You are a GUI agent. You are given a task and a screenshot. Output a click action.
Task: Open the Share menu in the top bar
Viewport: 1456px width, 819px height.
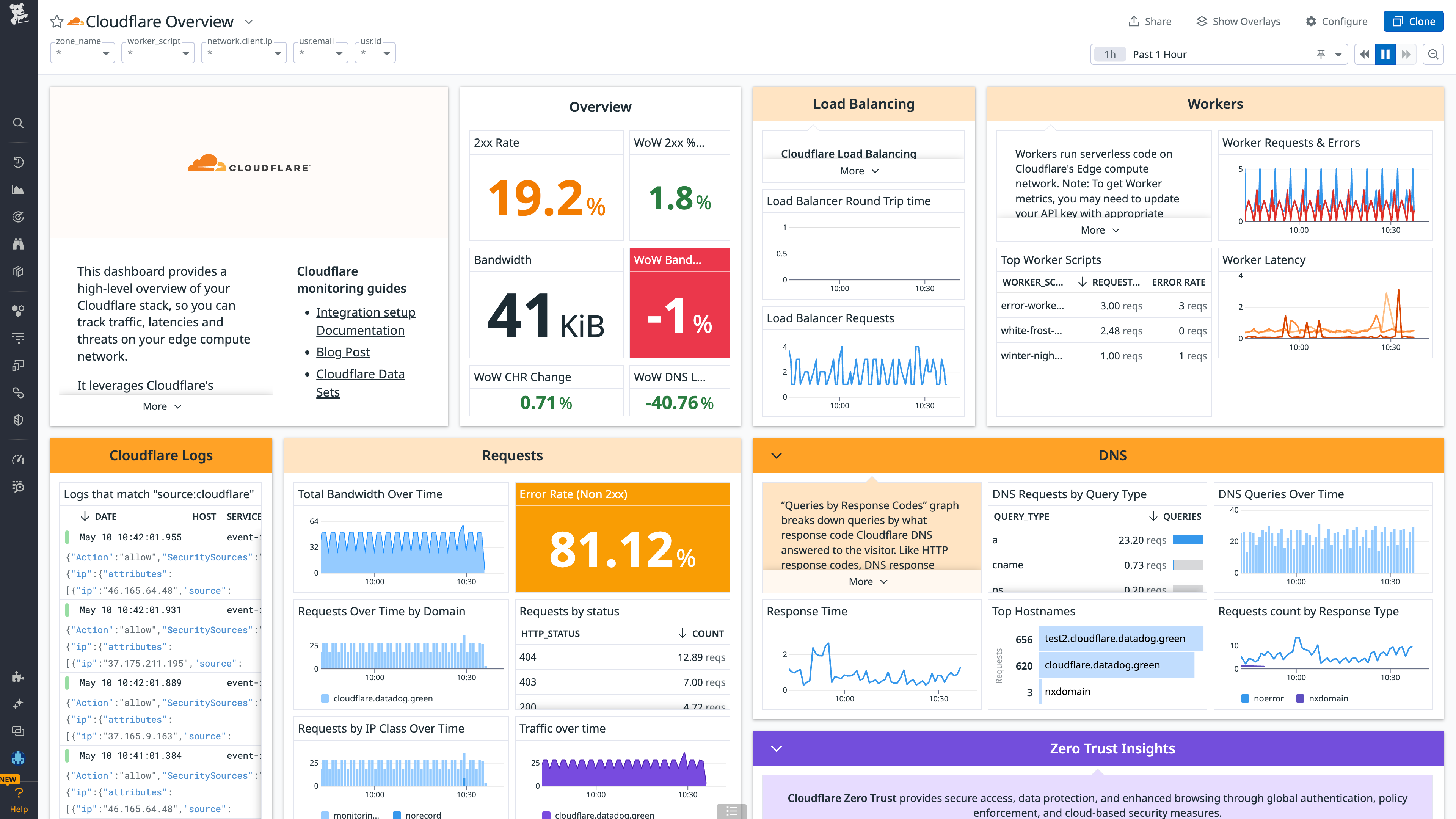(x=1150, y=21)
